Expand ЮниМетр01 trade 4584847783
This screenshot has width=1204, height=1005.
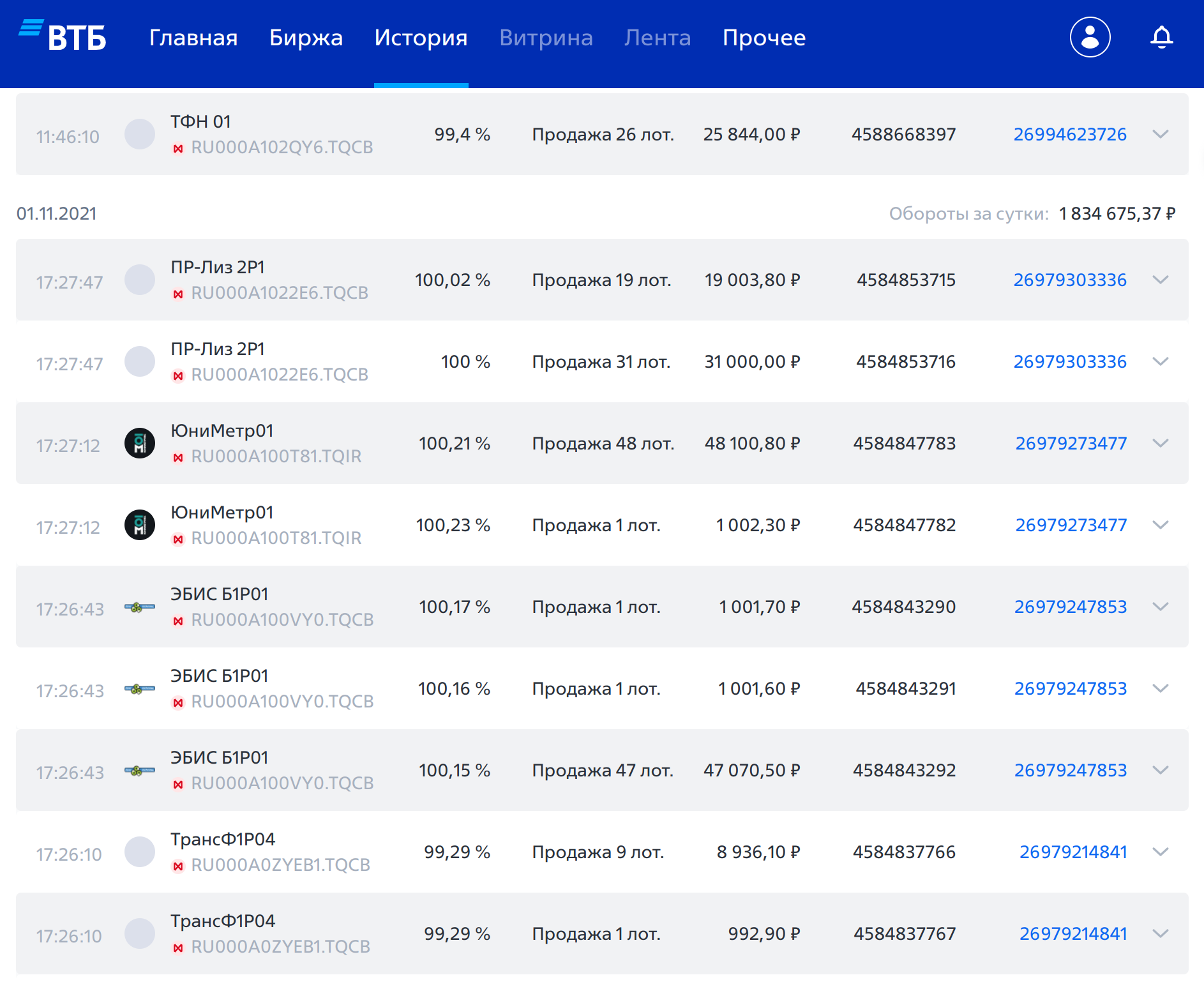pos(1161,443)
